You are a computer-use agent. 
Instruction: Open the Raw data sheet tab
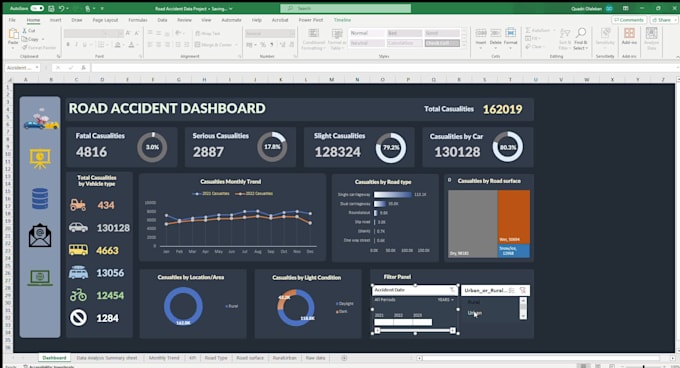pos(315,358)
